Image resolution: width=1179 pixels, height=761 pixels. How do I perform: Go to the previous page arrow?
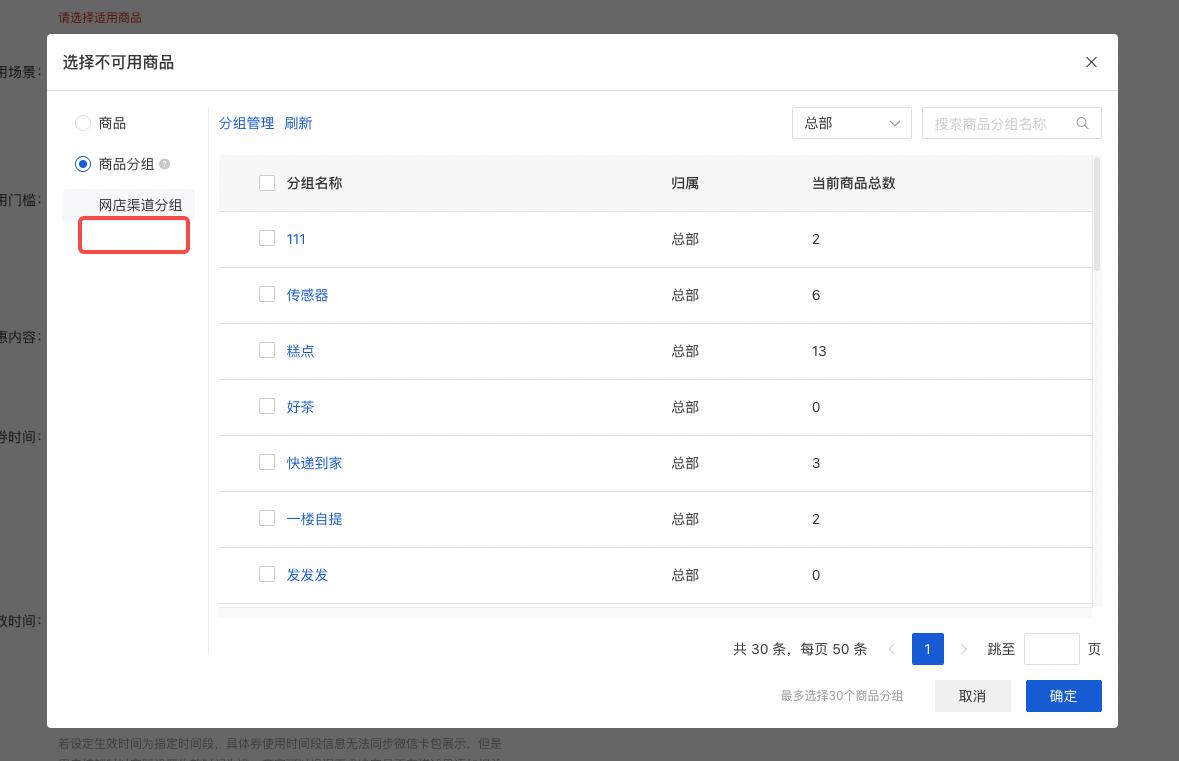coord(891,649)
